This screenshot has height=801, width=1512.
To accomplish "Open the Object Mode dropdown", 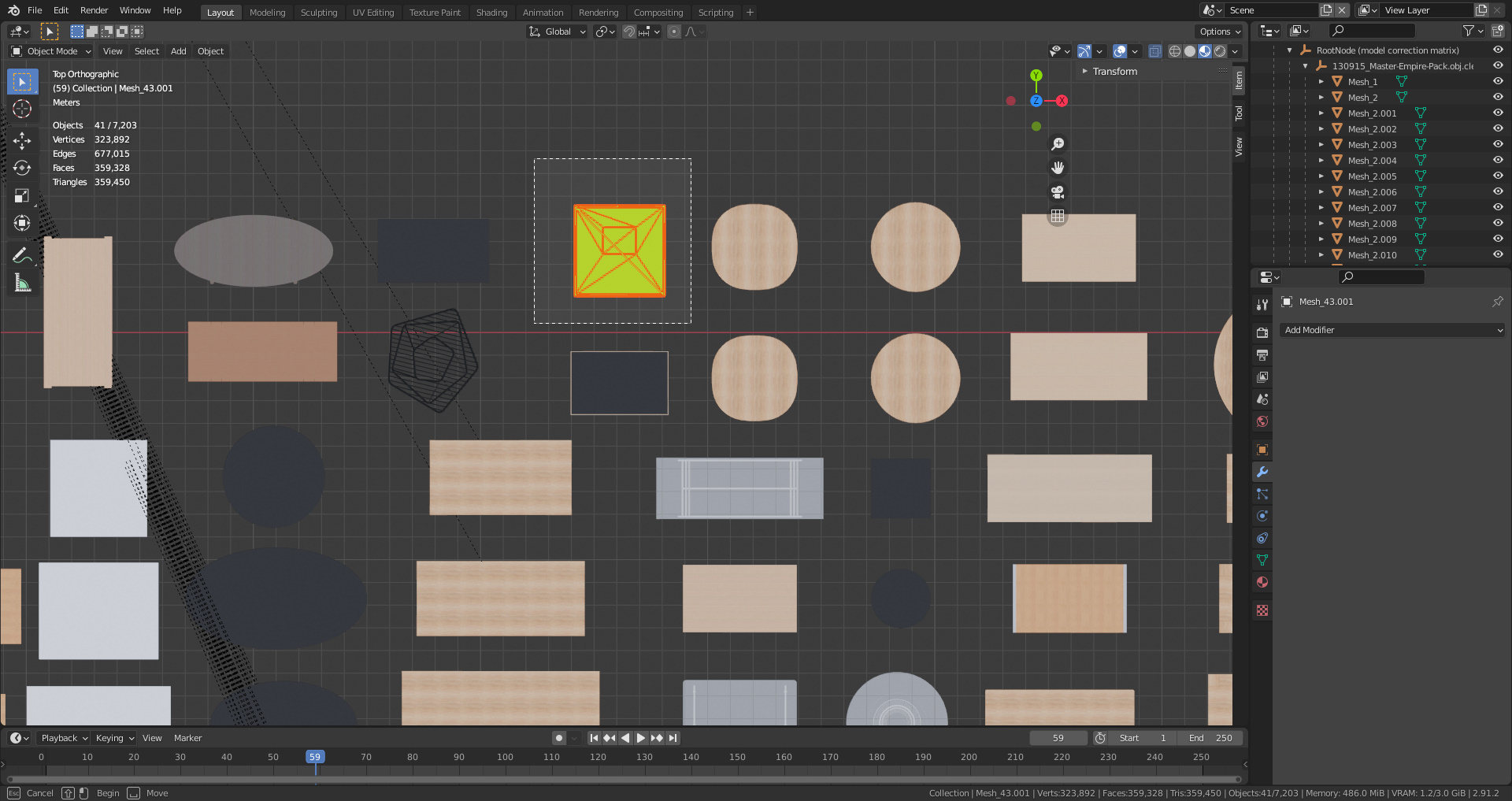I will pyautogui.click(x=52, y=51).
